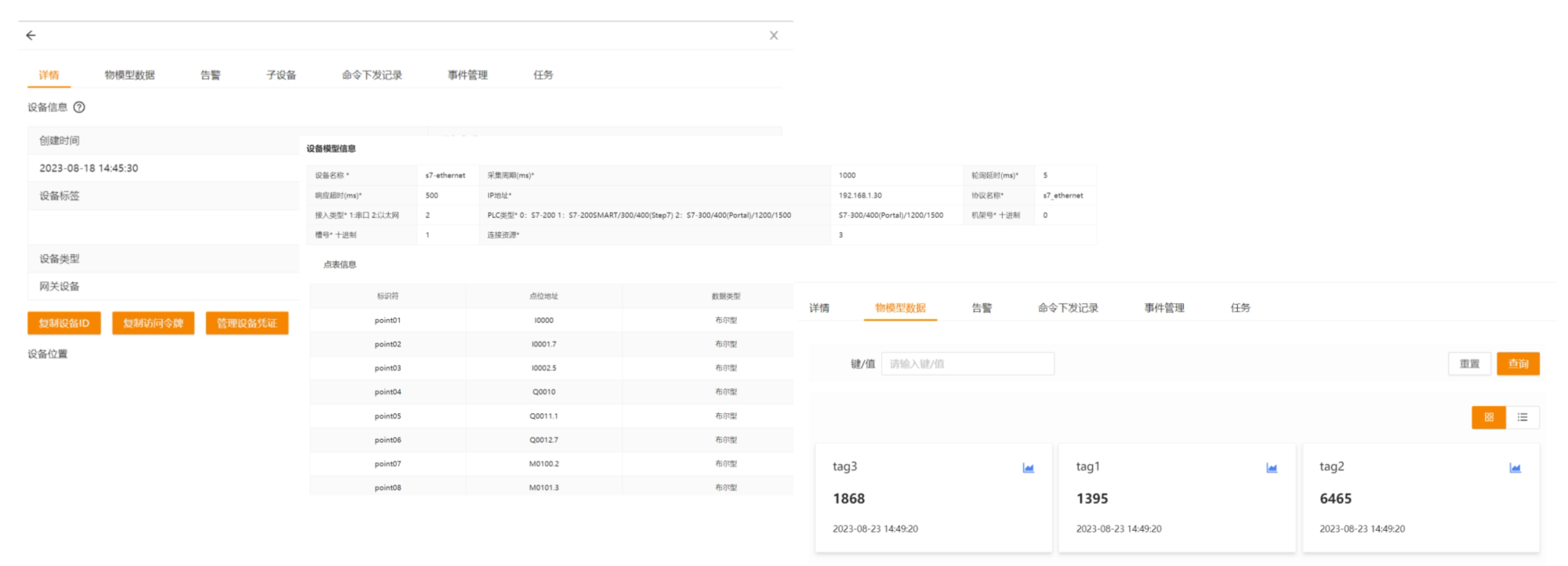Open the chart icon on tag3 card

click(1028, 468)
